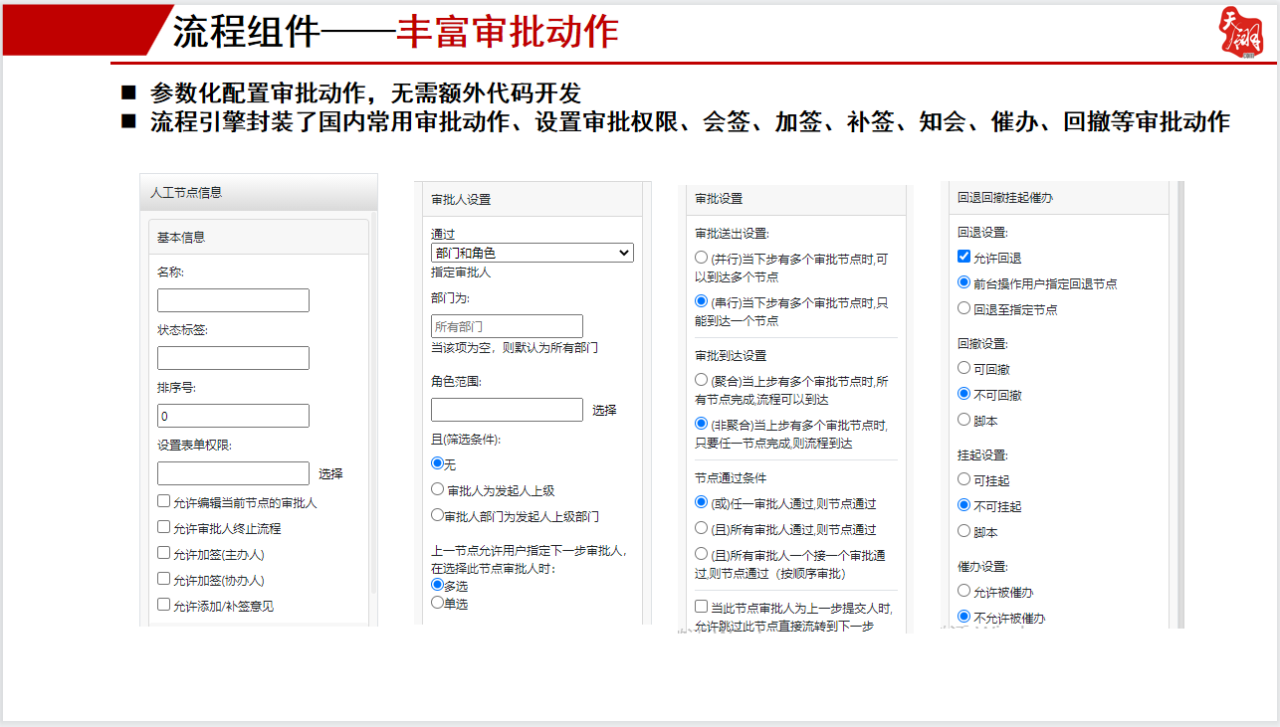Choose 可回撤 in withdrawal settings
This screenshot has height=727, width=1280.
(962, 368)
